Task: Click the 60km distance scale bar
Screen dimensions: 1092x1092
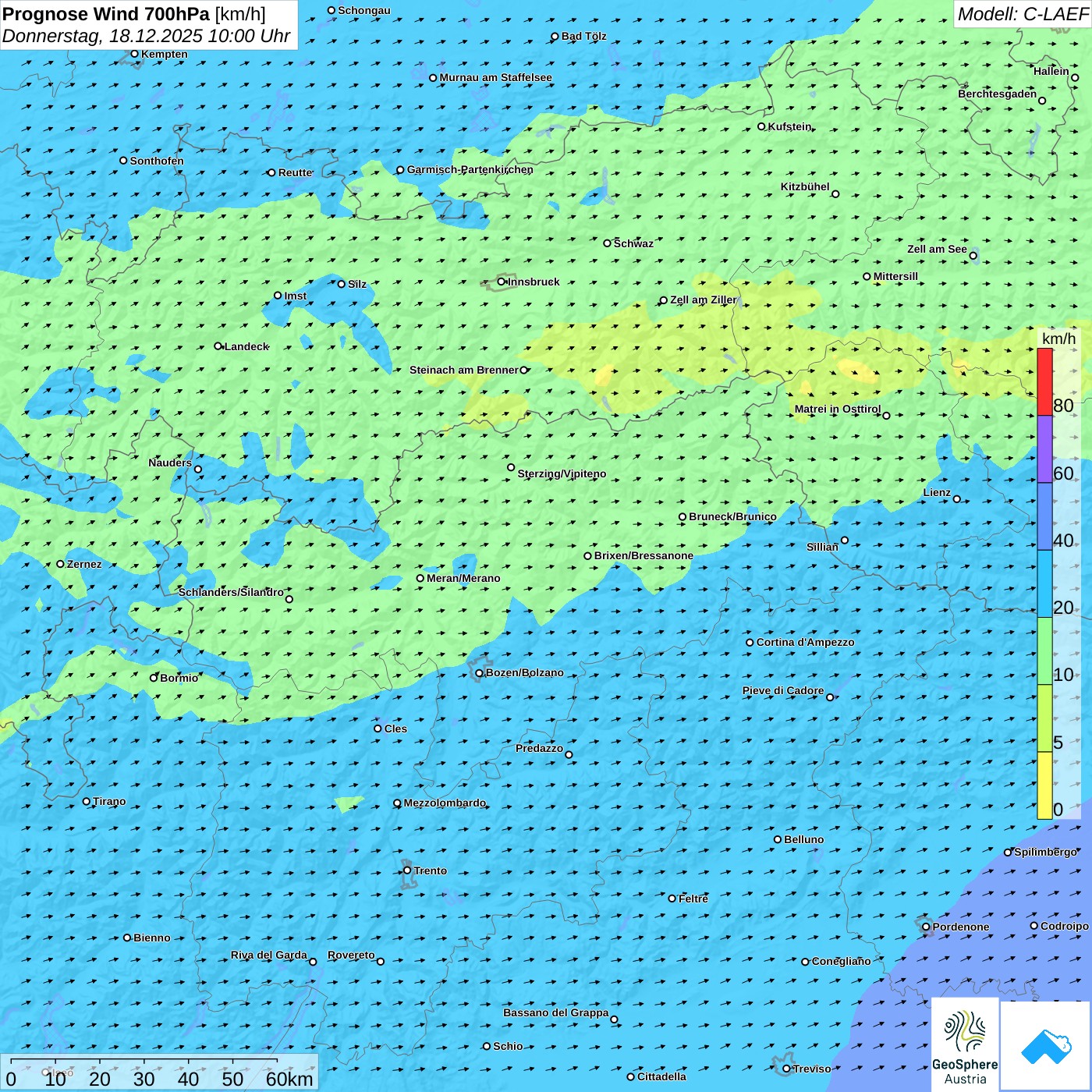Action: (x=144, y=1062)
